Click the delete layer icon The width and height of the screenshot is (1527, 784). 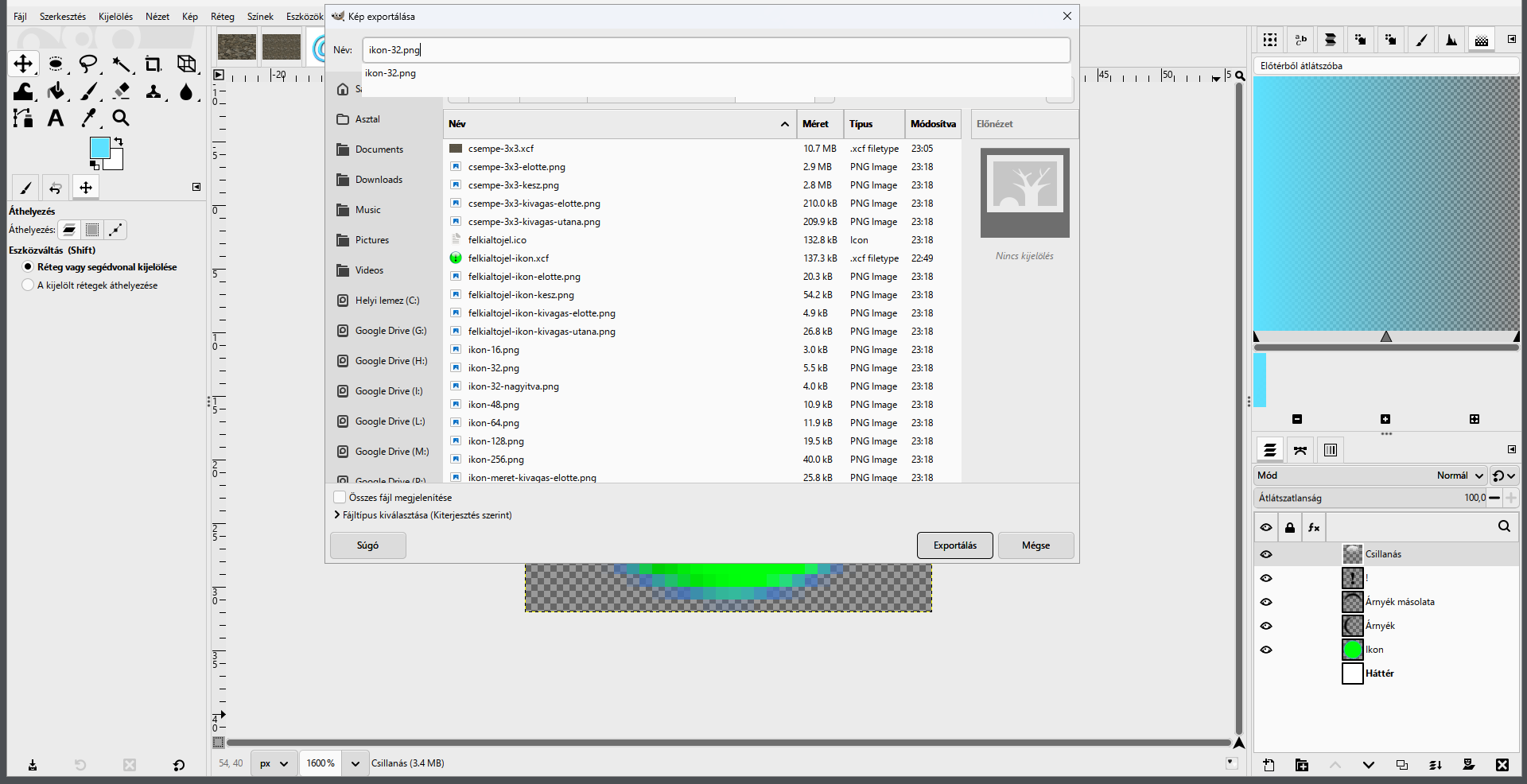click(1502, 765)
